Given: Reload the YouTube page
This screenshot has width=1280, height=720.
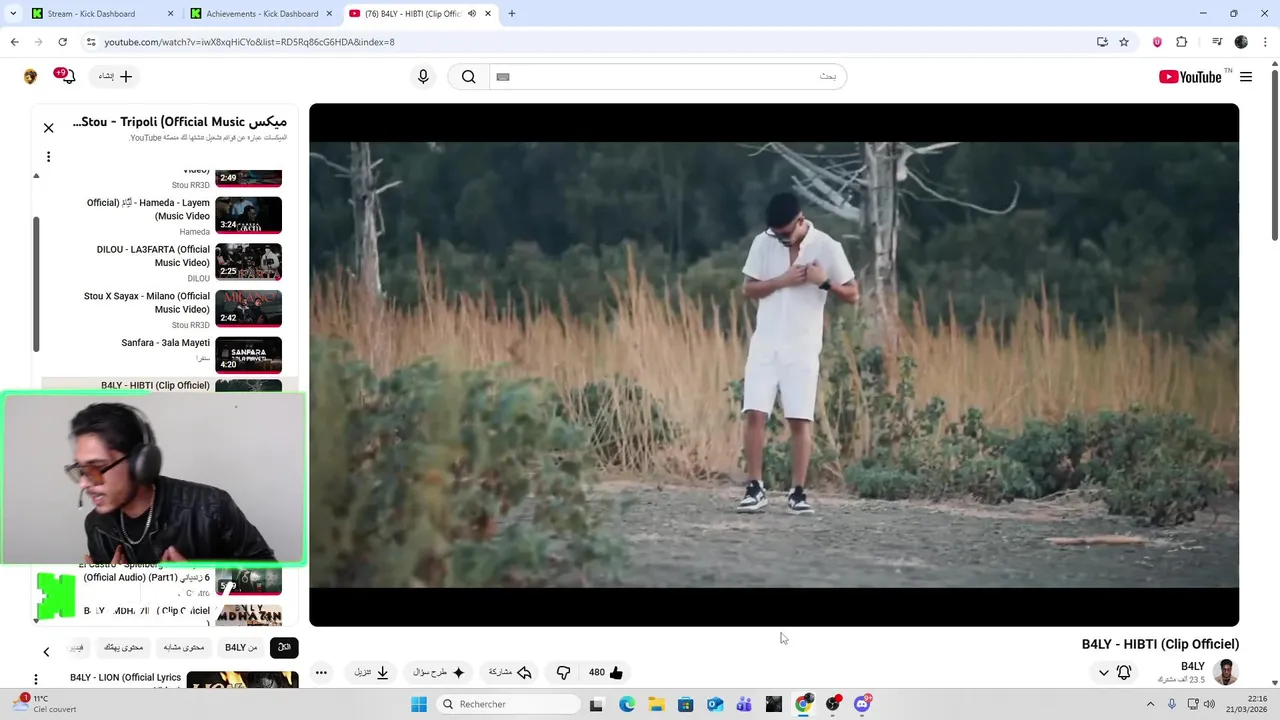Looking at the screenshot, I should point(62,42).
